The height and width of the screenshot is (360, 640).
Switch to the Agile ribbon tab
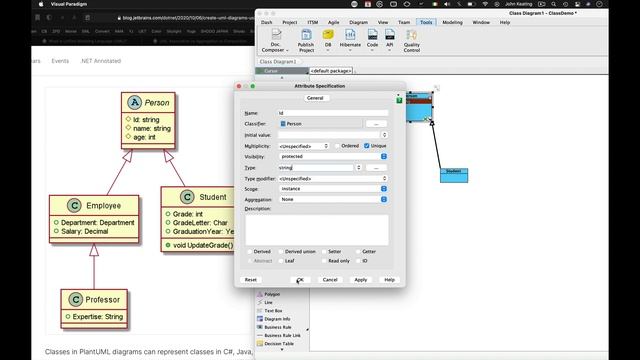click(333, 22)
